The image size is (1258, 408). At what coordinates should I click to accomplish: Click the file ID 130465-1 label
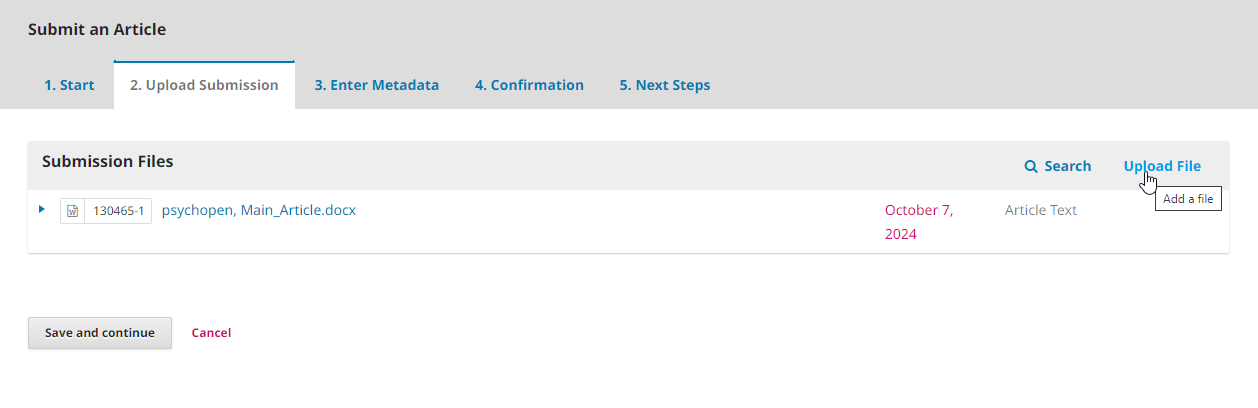pos(118,211)
